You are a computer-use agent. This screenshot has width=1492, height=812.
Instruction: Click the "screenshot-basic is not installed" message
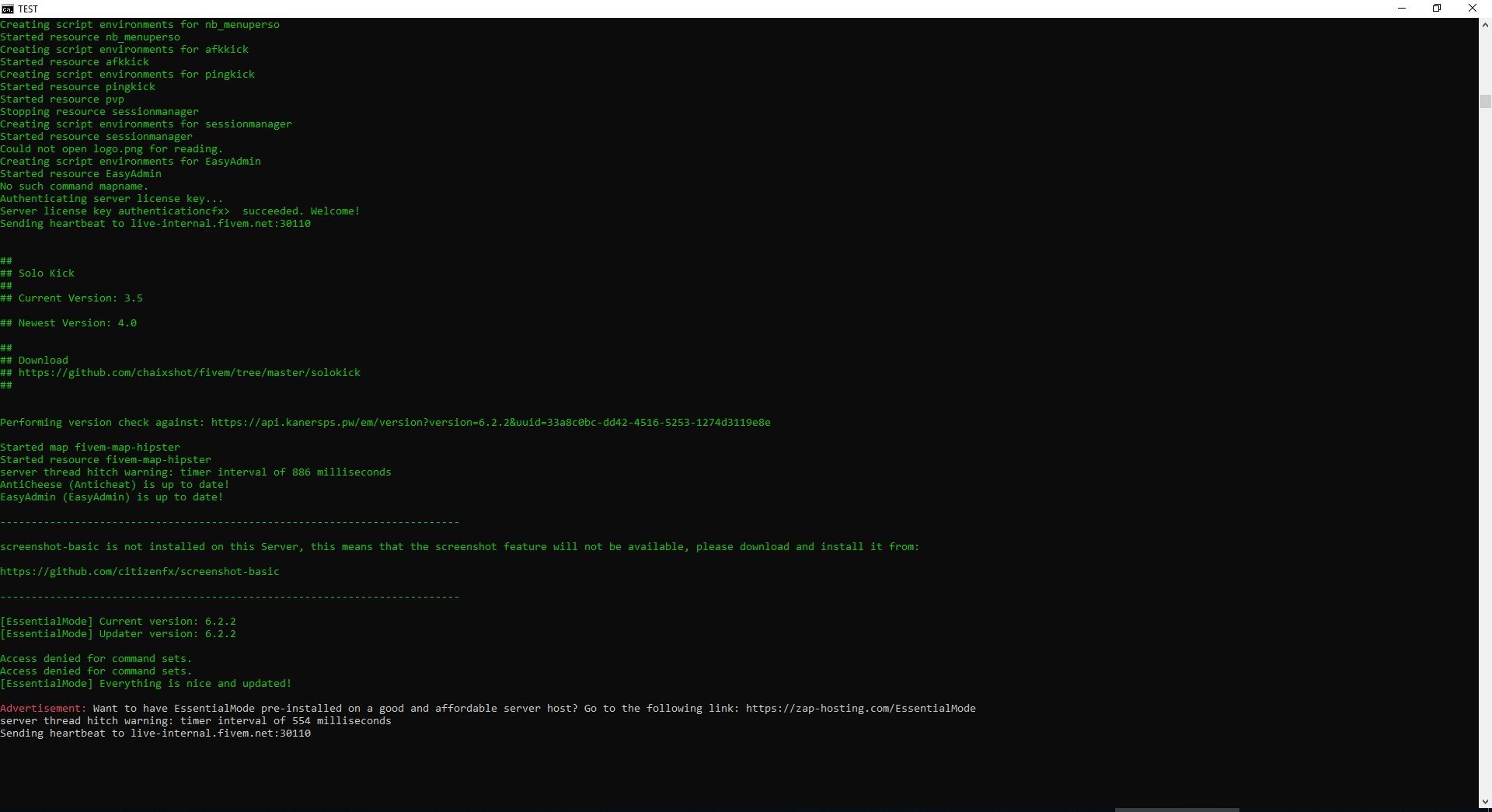tap(460, 547)
